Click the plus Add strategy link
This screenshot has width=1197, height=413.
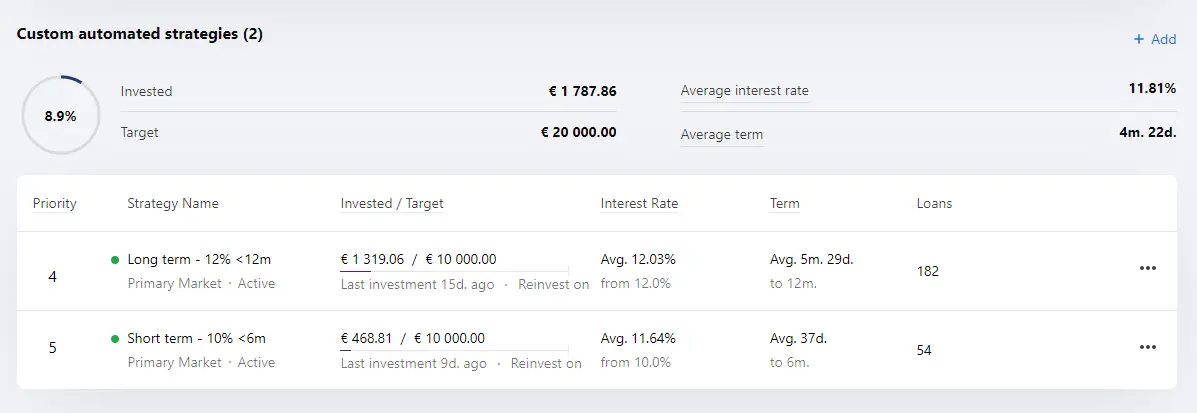point(1155,39)
